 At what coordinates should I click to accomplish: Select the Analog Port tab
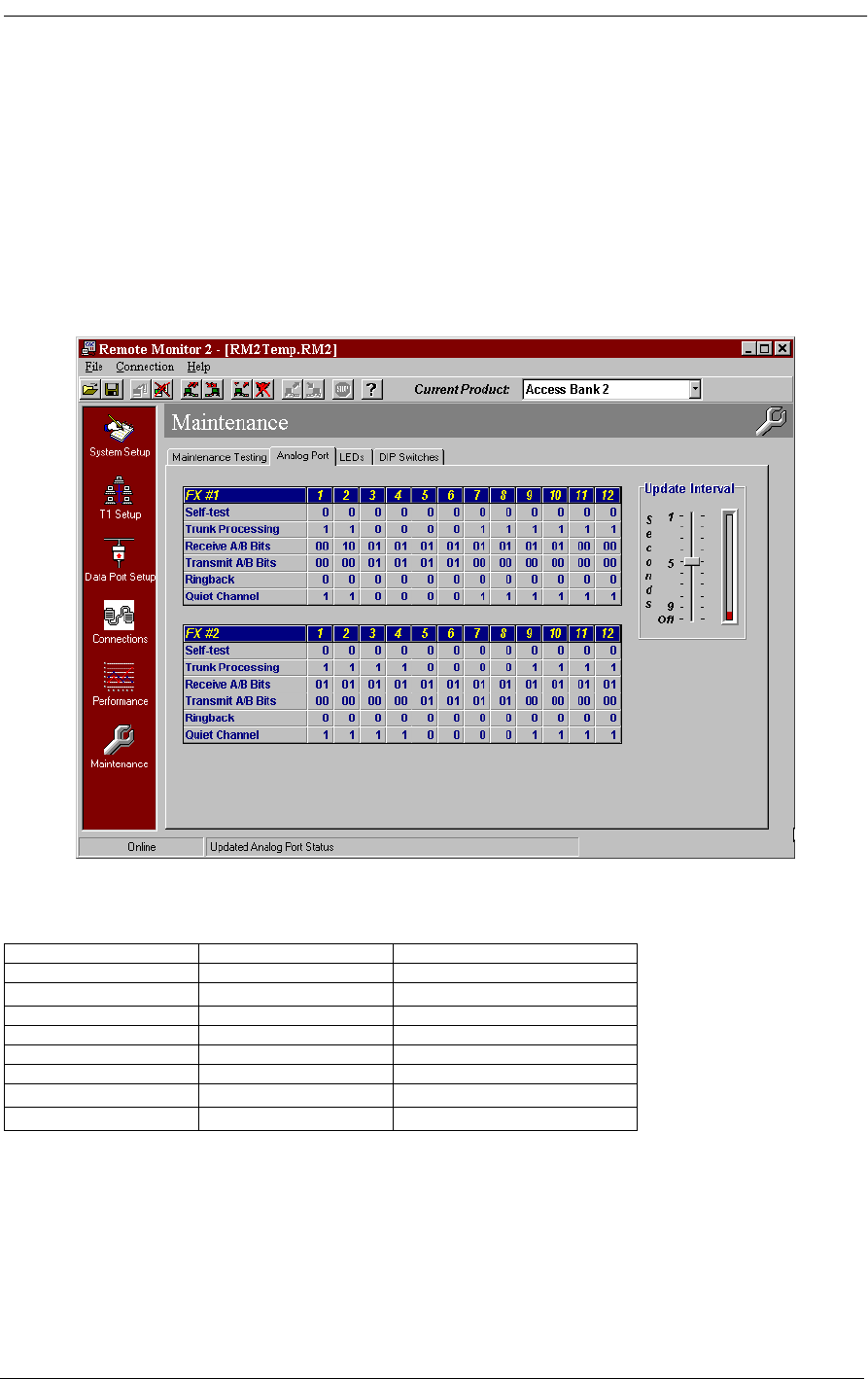303,455
